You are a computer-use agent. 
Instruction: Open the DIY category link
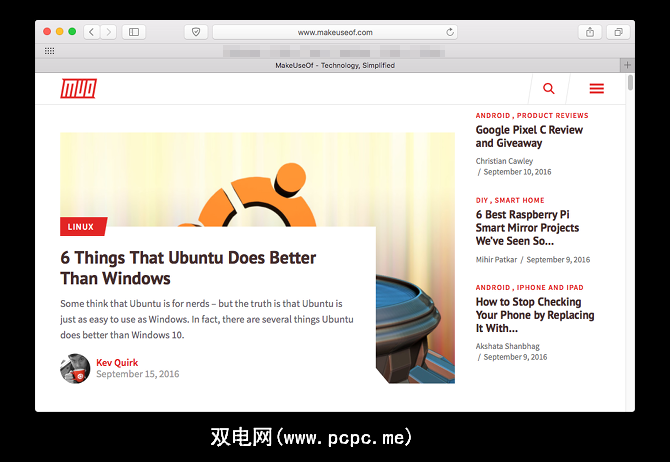pyautogui.click(x=482, y=200)
